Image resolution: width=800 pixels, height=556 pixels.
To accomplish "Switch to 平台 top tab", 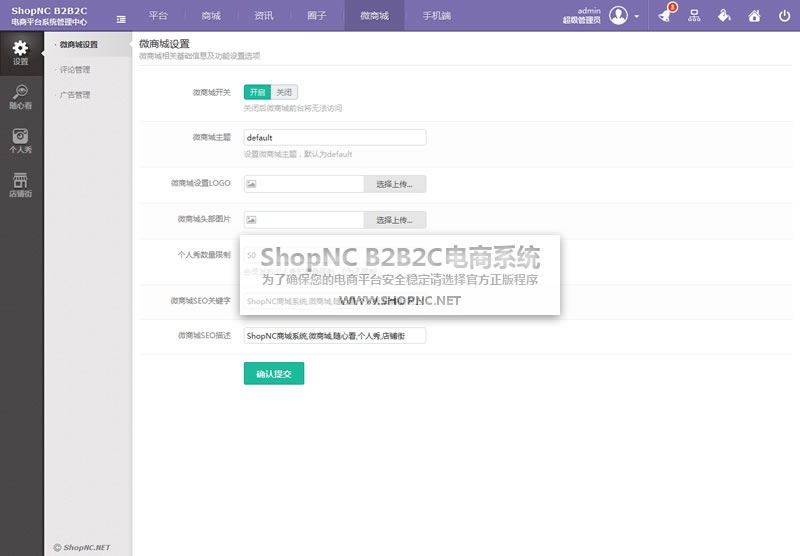I will [x=158, y=16].
